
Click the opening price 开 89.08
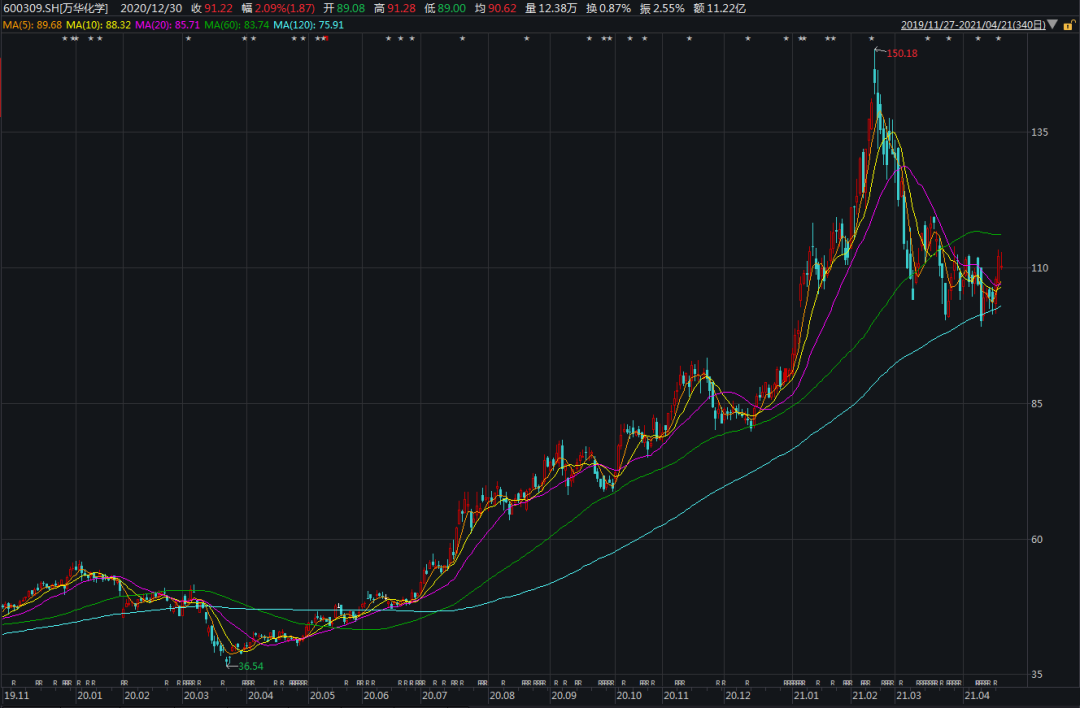pos(344,8)
